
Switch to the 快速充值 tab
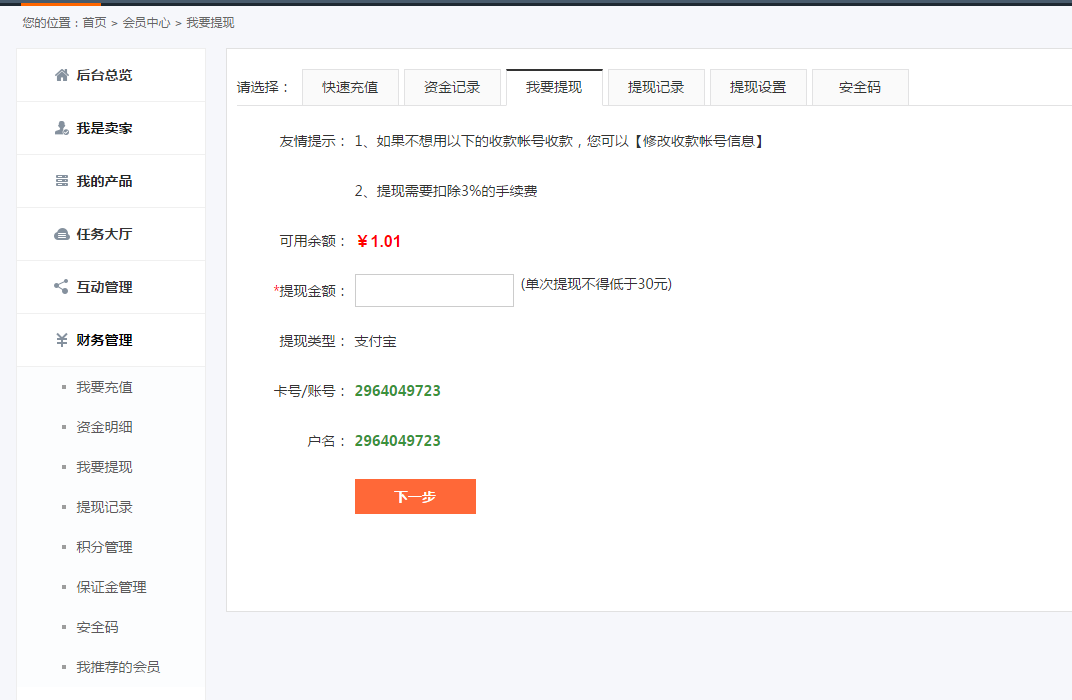click(x=350, y=87)
